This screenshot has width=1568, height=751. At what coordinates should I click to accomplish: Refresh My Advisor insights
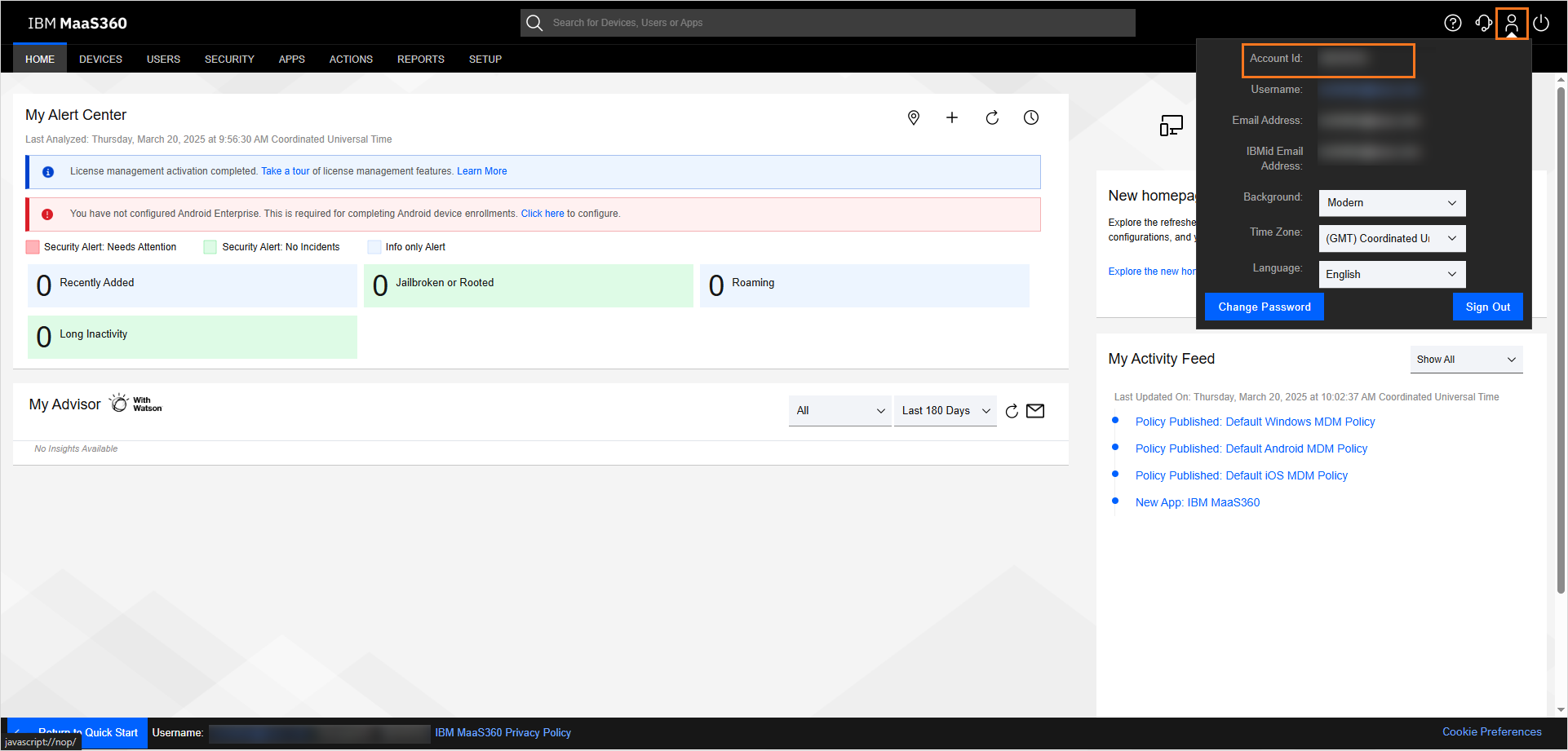(1012, 411)
